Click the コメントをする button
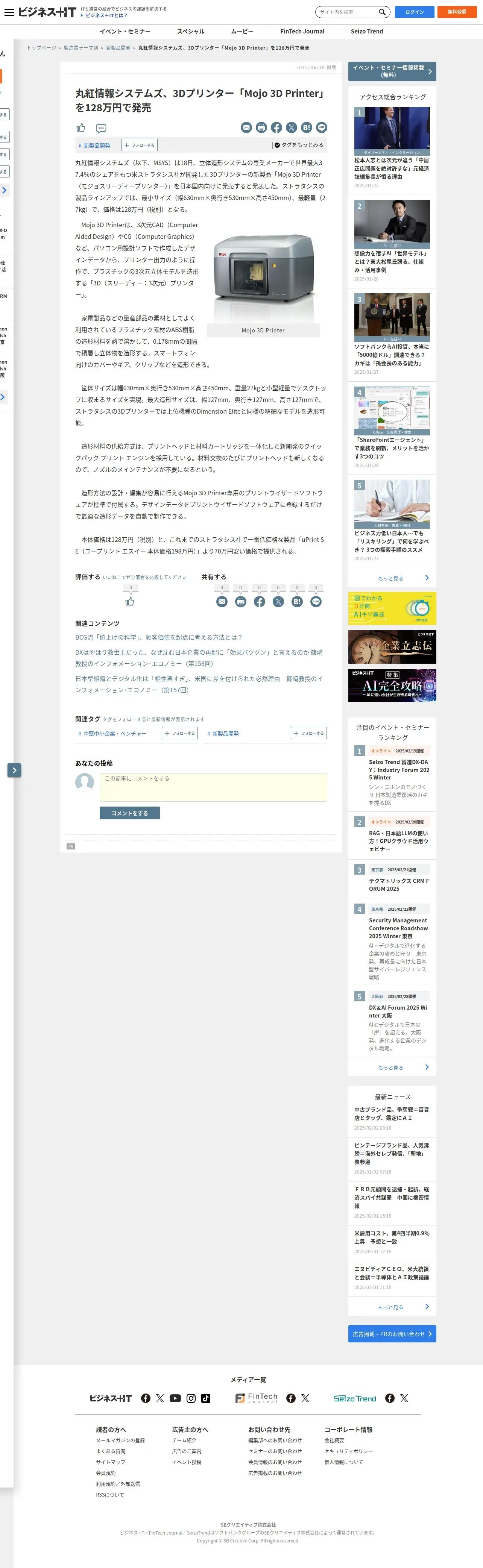 130,813
